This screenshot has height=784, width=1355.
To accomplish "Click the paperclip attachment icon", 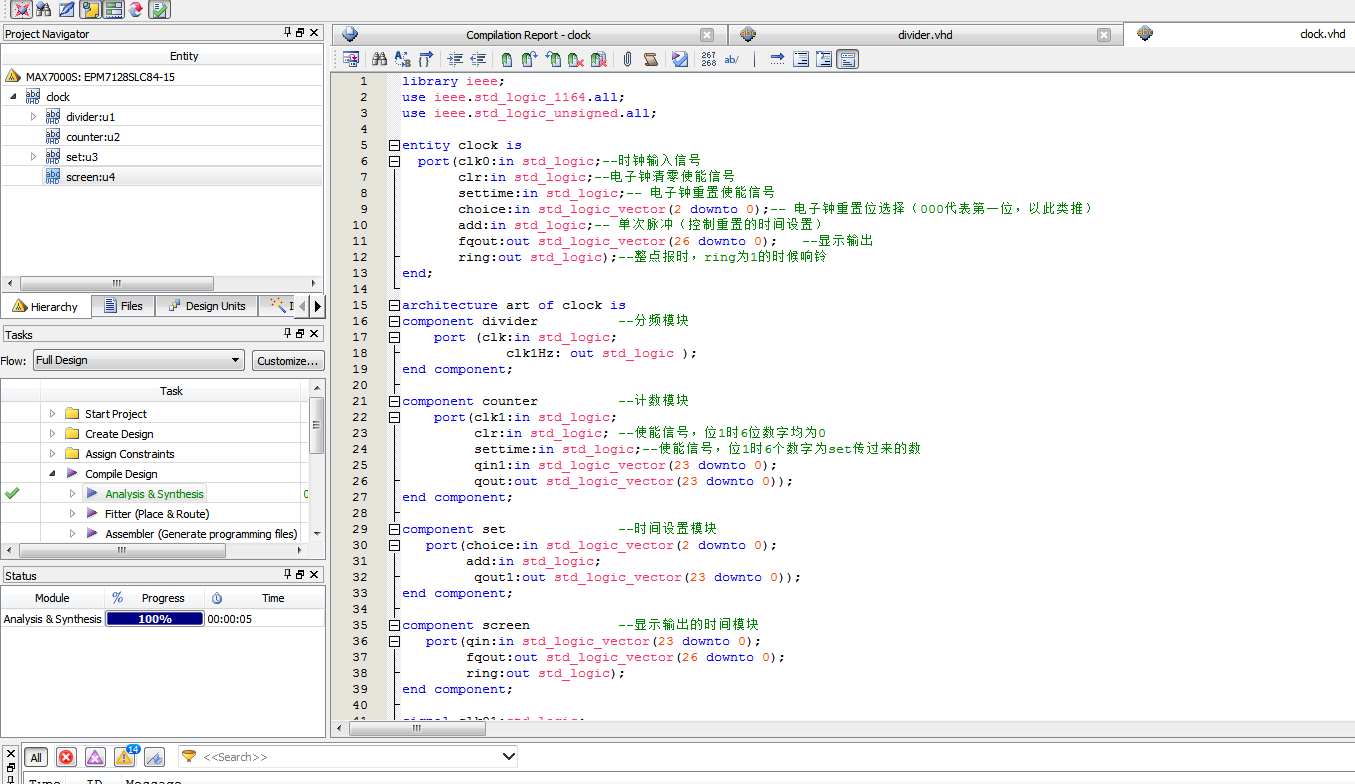I will (627, 59).
